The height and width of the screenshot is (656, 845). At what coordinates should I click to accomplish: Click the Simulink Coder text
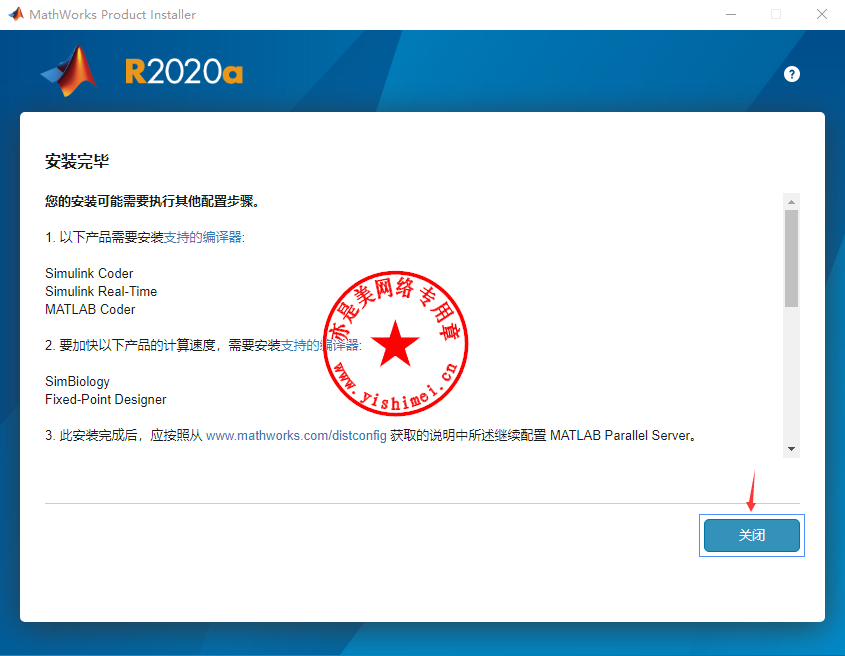tap(89, 273)
